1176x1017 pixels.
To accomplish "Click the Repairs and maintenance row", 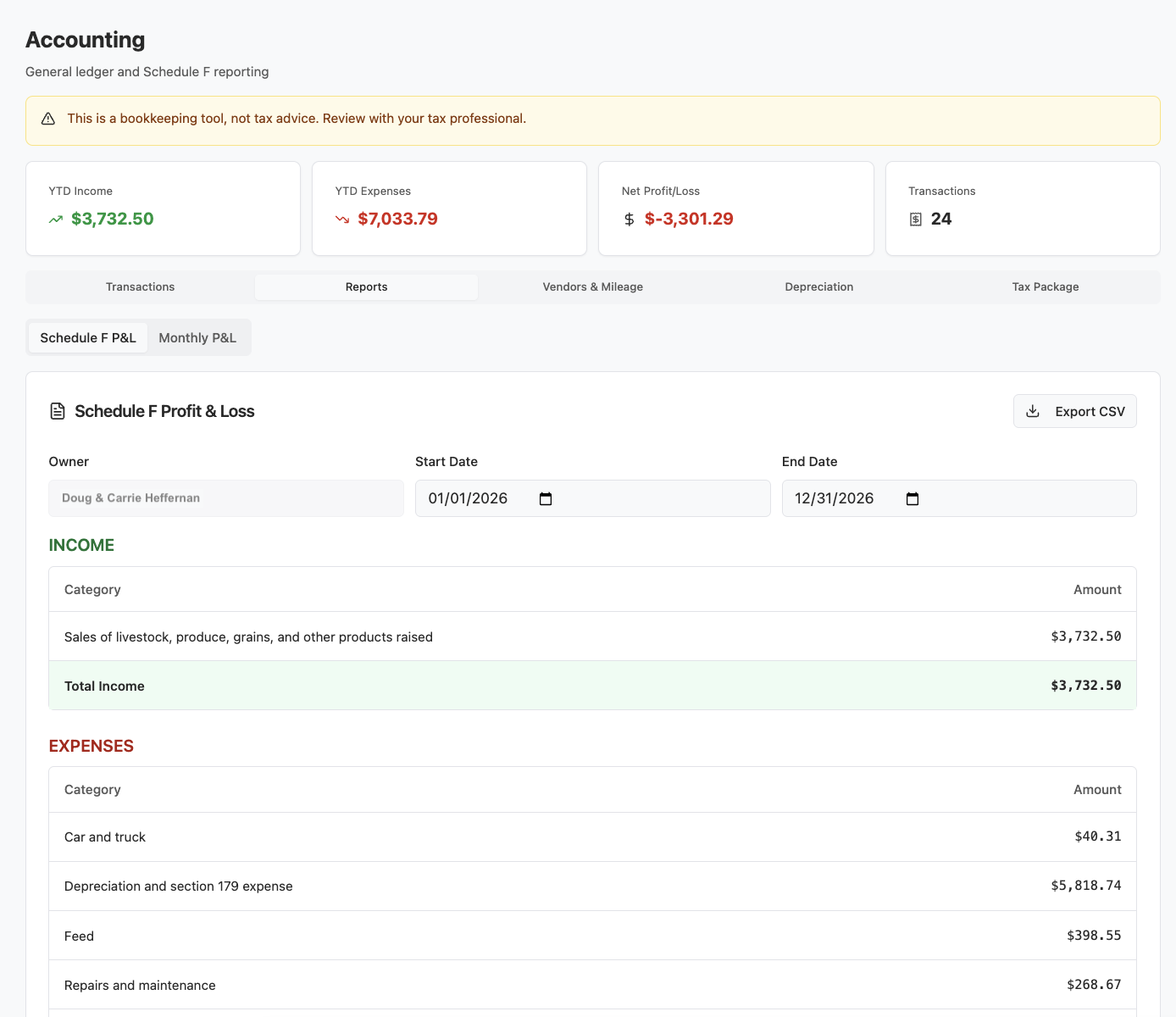I will 592,985.
